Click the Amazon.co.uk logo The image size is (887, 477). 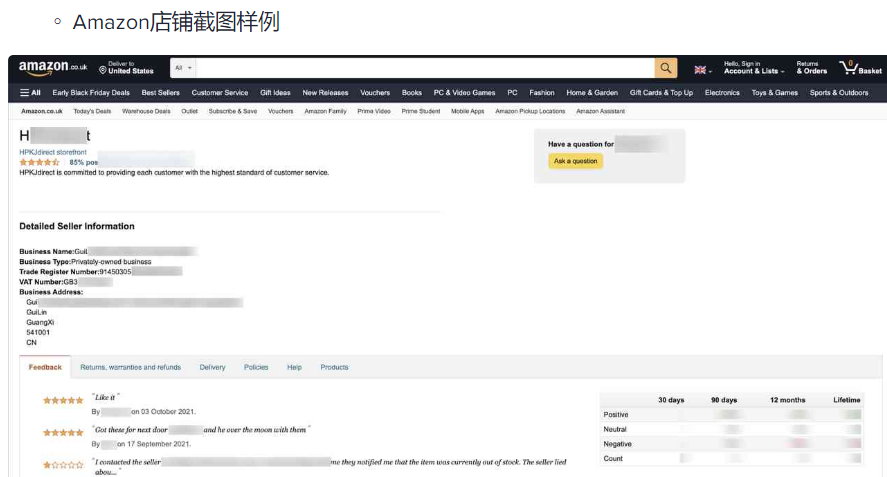53,68
